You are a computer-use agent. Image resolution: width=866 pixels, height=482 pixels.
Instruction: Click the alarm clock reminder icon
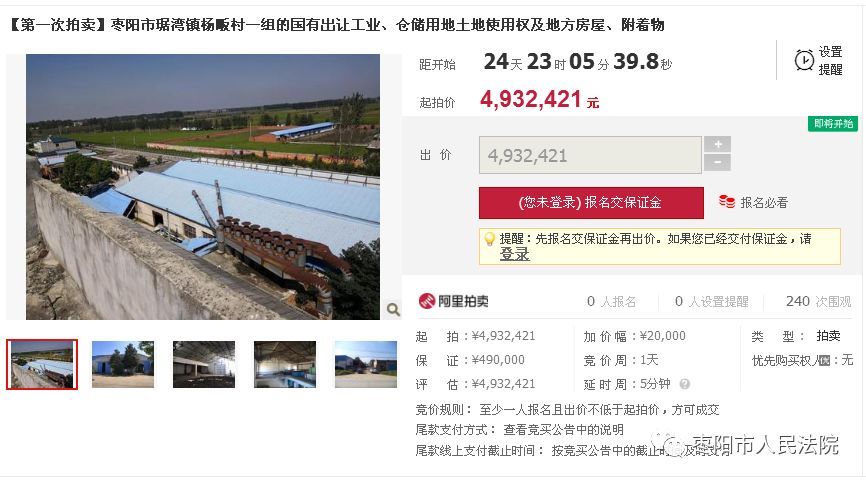coord(804,60)
